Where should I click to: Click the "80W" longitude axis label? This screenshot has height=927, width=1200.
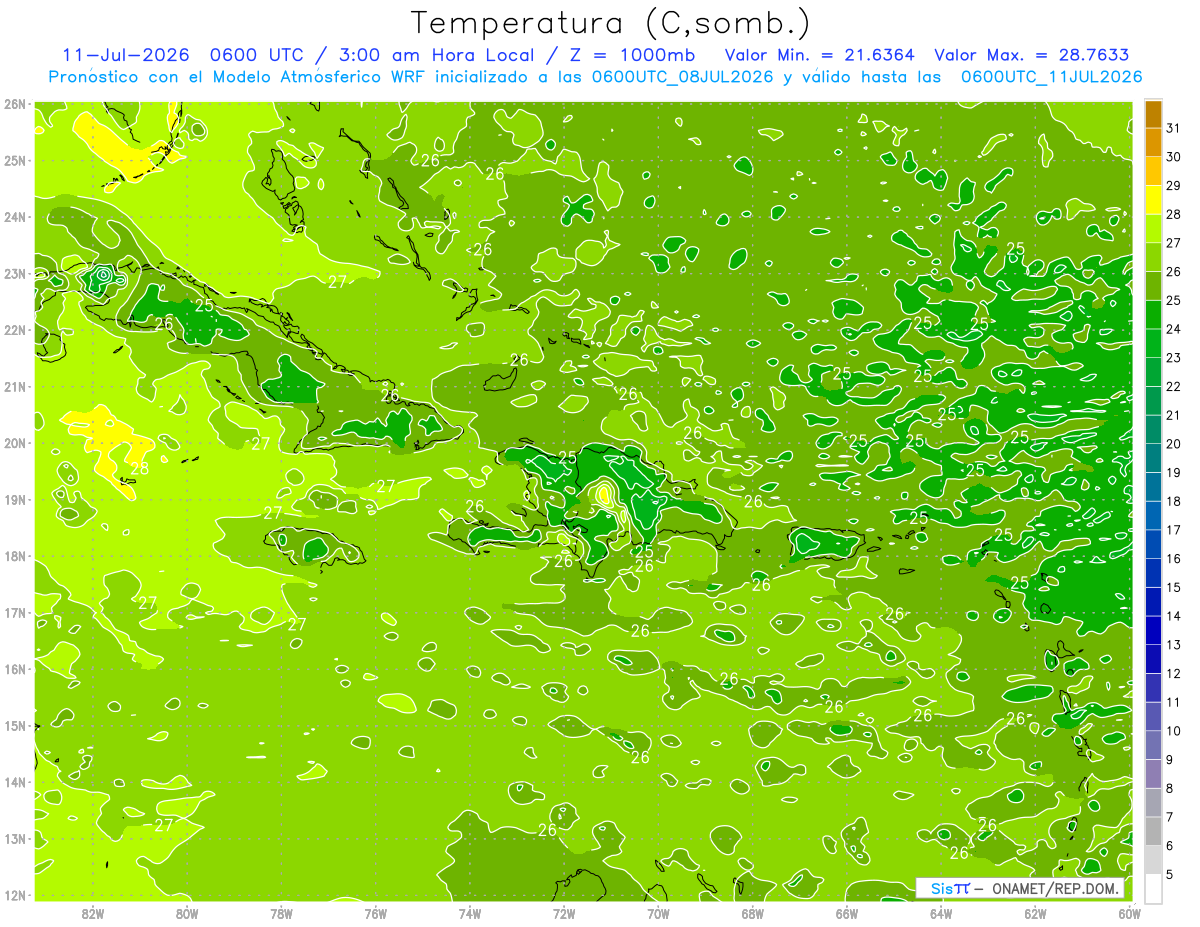coord(187,913)
